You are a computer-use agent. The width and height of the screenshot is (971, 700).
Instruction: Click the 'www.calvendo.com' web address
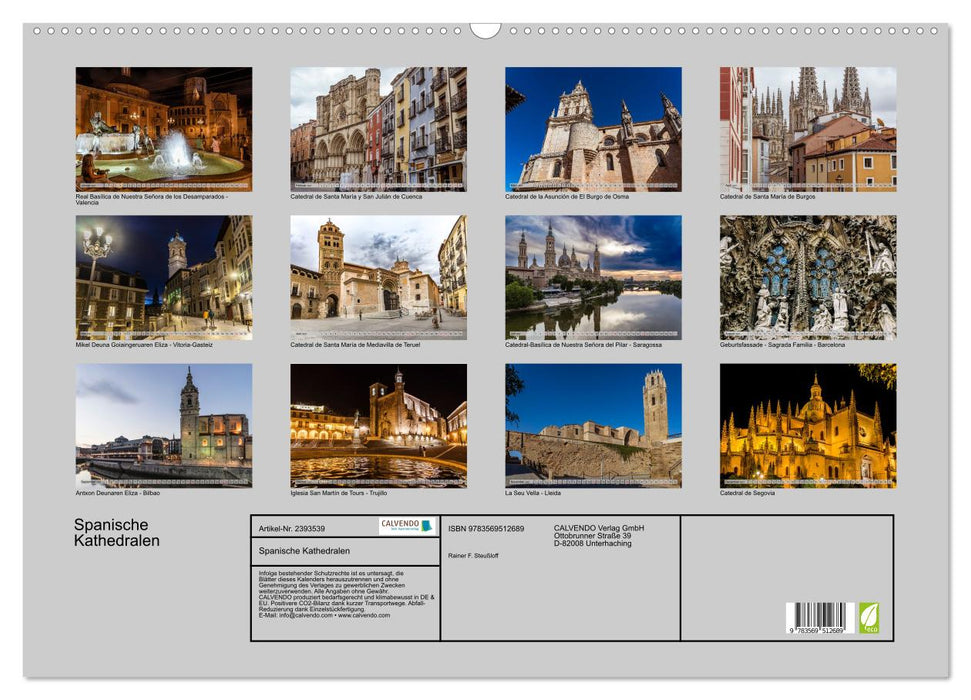tap(364, 616)
